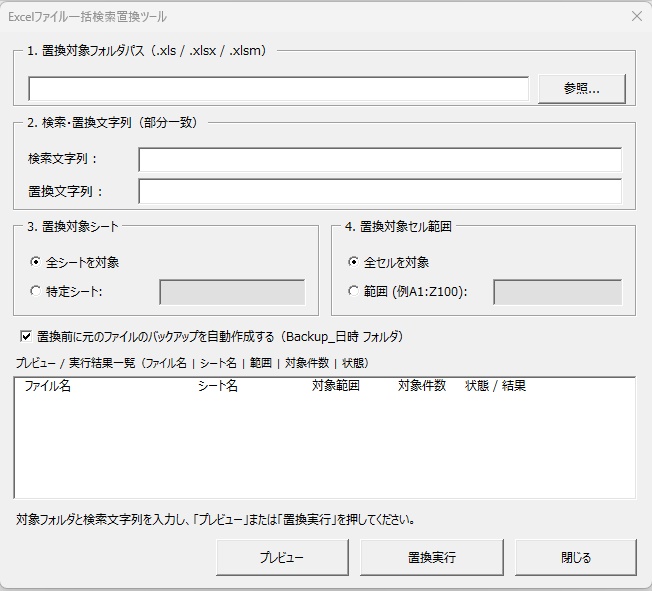Click the プレビュー button

[x=282, y=557]
